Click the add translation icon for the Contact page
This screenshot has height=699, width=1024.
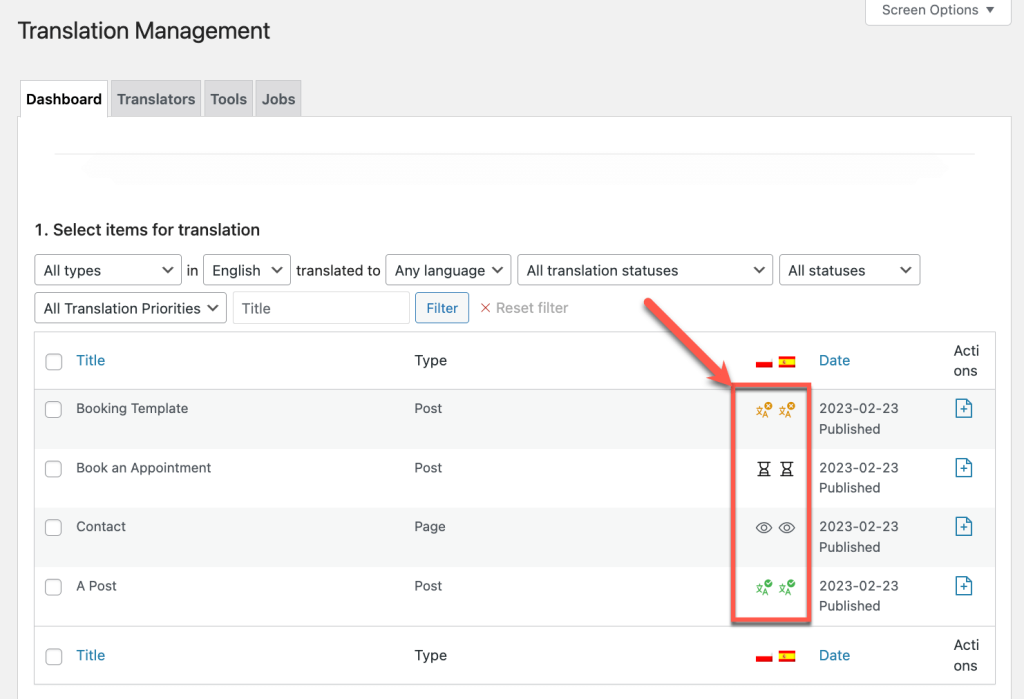963,526
